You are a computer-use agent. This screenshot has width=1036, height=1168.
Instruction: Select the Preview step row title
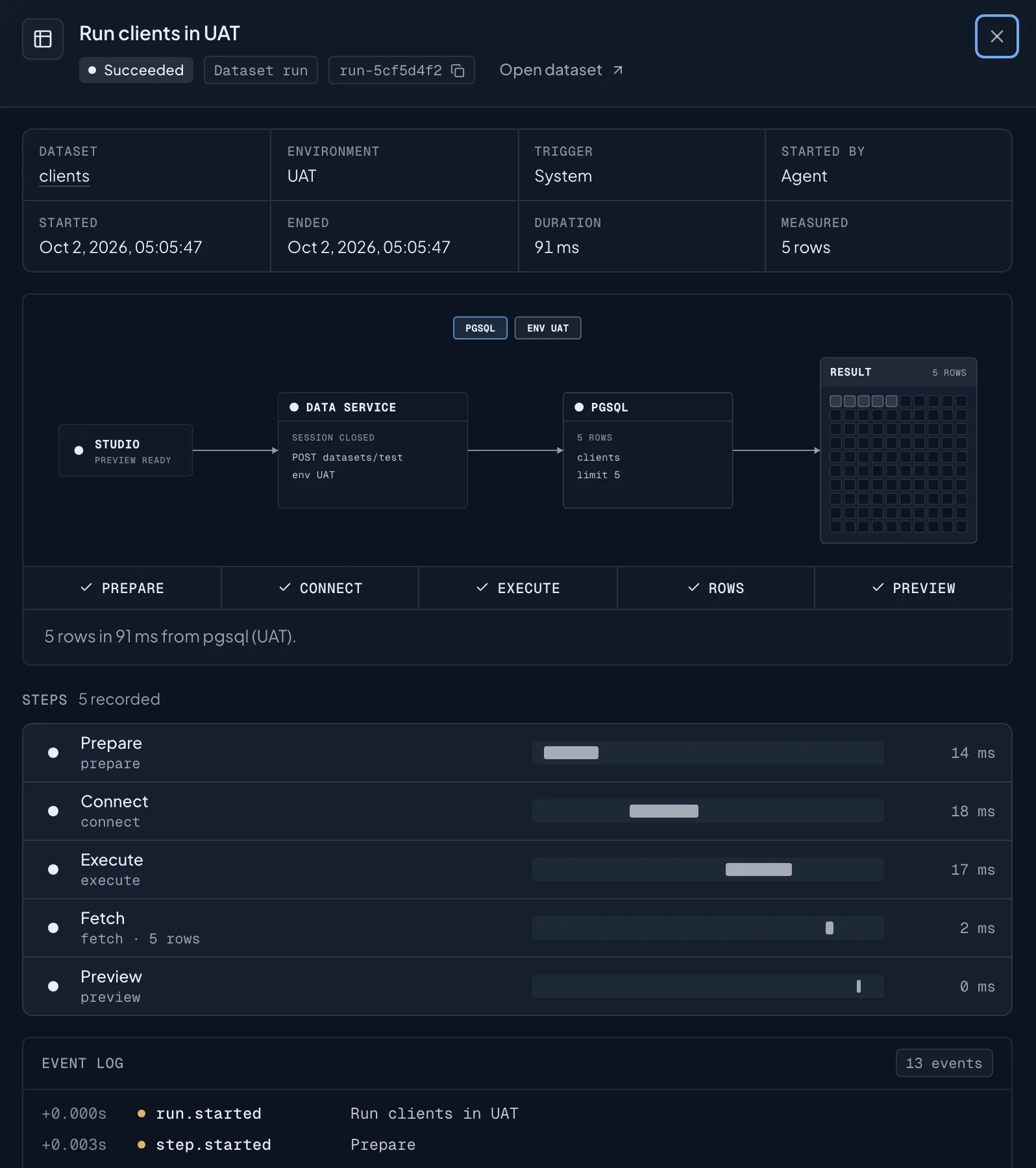(111, 977)
